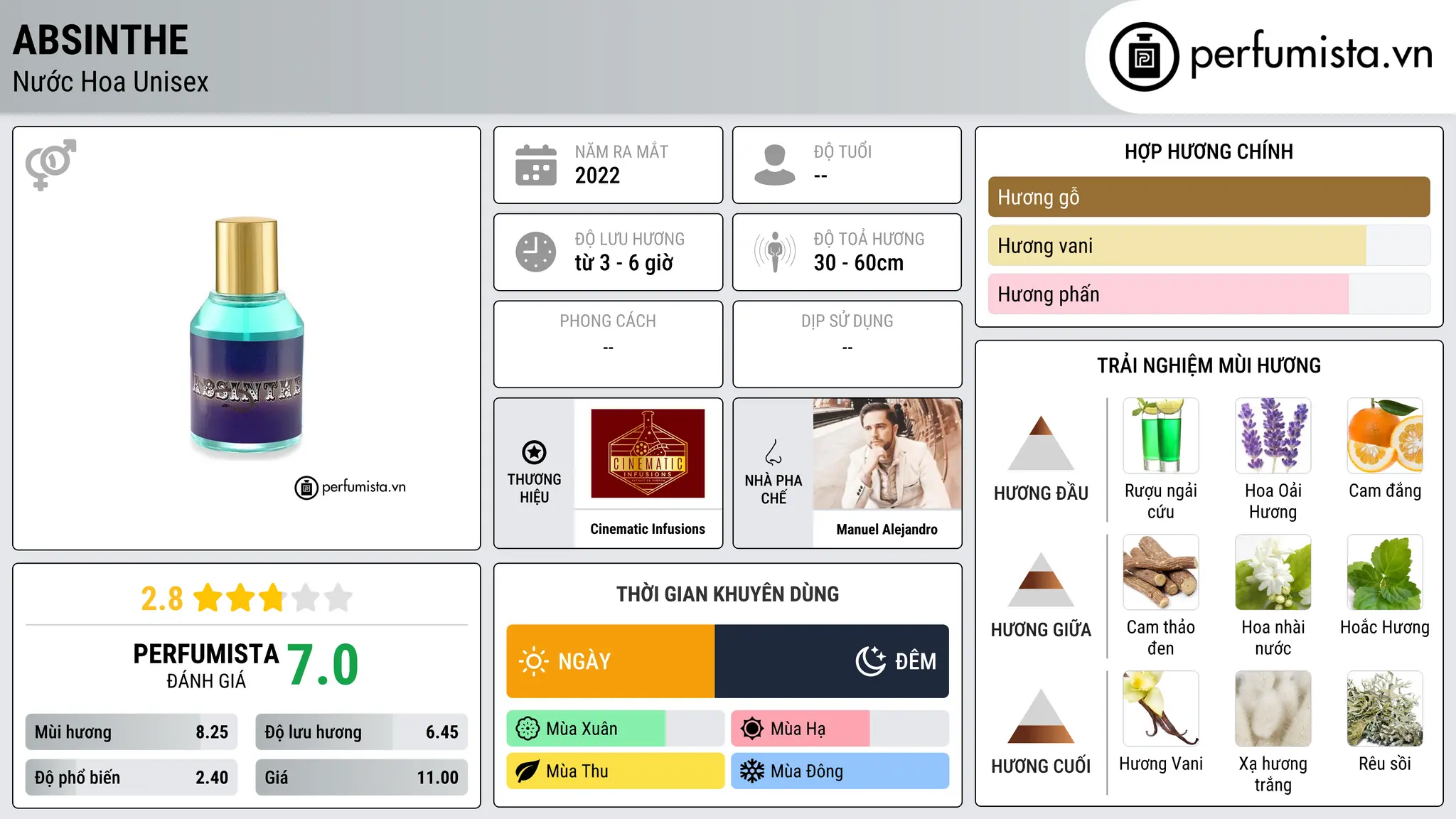Click the Mùa Thu season bar
The width and height of the screenshot is (1456, 819).
(616, 771)
